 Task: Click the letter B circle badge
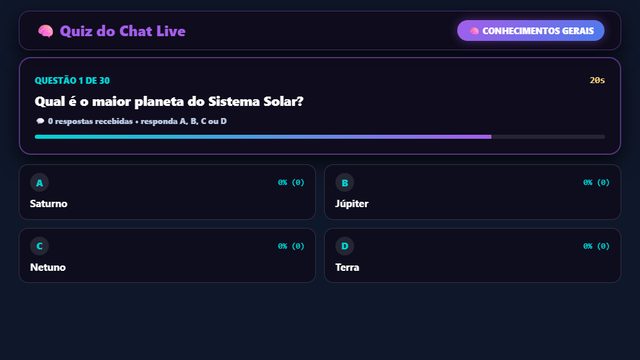pos(345,183)
